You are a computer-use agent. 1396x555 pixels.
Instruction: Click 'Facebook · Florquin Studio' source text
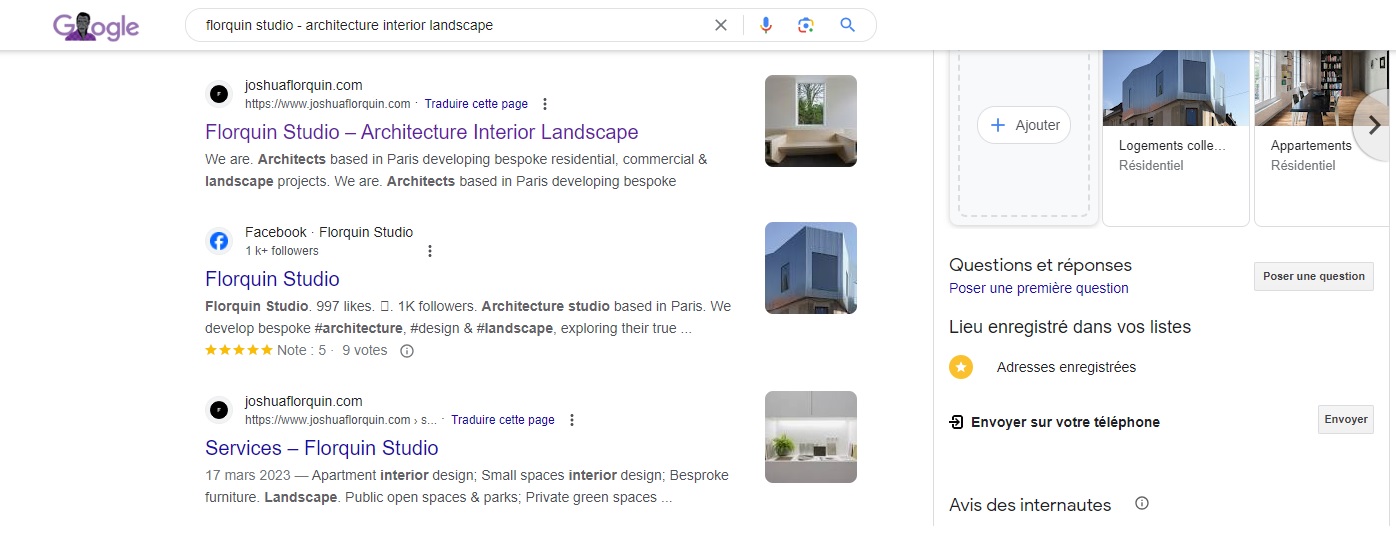click(329, 232)
